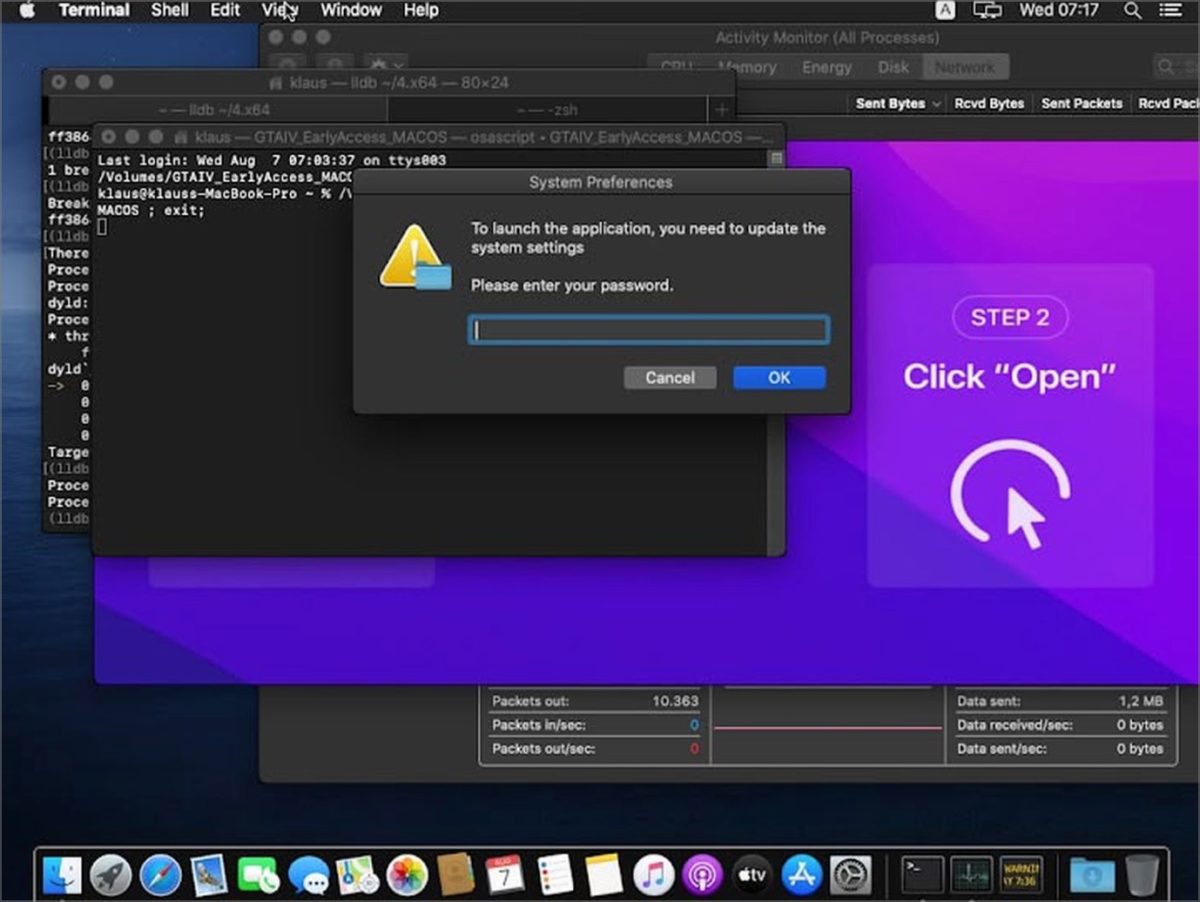
Task: Launch Safari from the Dock
Action: click(x=160, y=875)
